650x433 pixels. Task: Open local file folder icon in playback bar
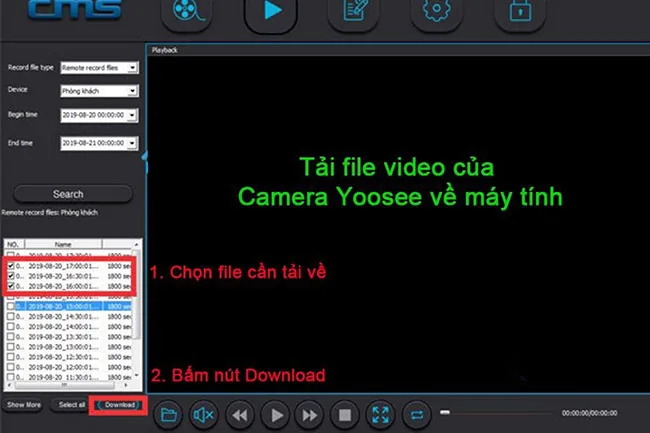[169, 414]
